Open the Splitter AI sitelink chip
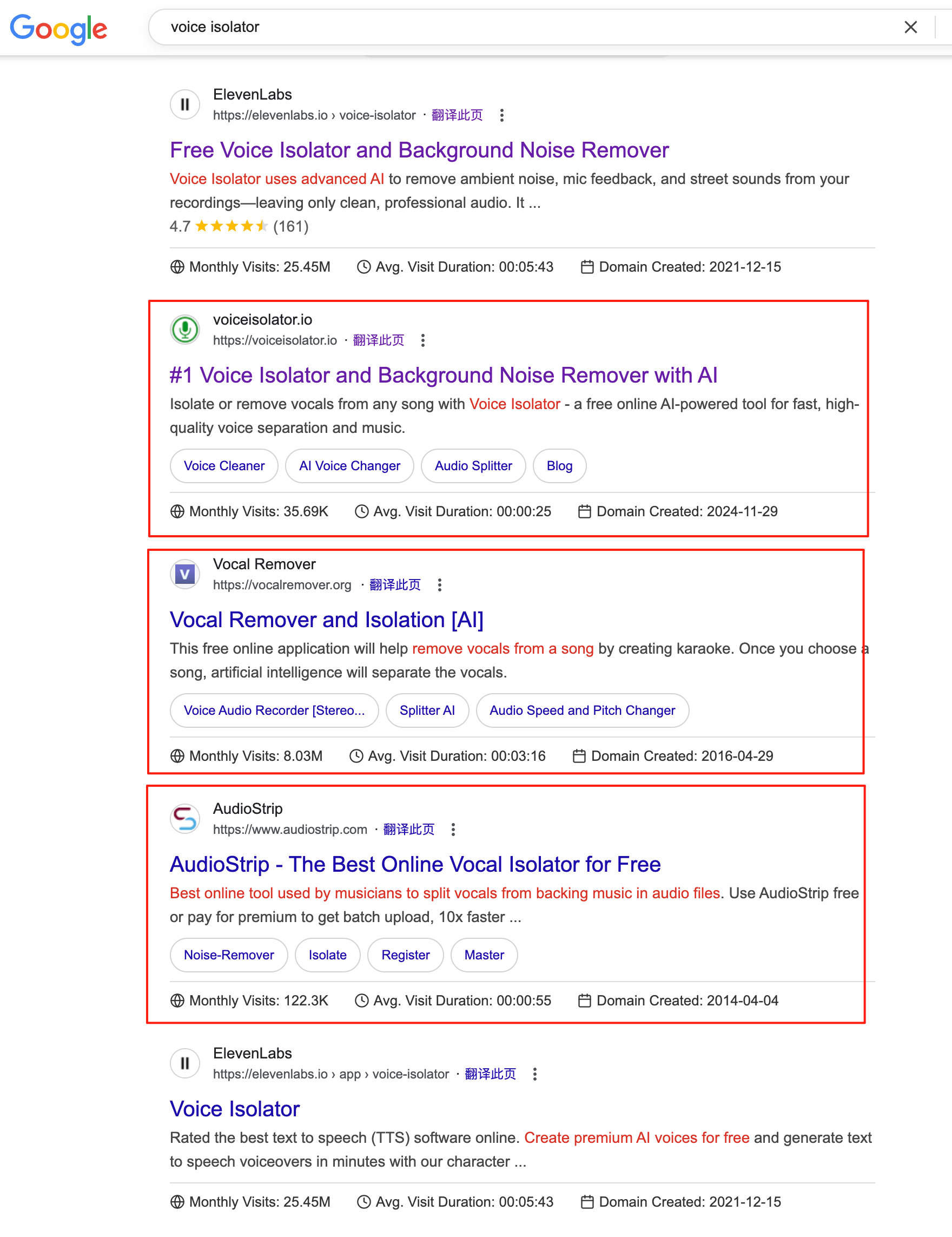The width and height of the screenshot is (952, 1237). coord(427,711)
